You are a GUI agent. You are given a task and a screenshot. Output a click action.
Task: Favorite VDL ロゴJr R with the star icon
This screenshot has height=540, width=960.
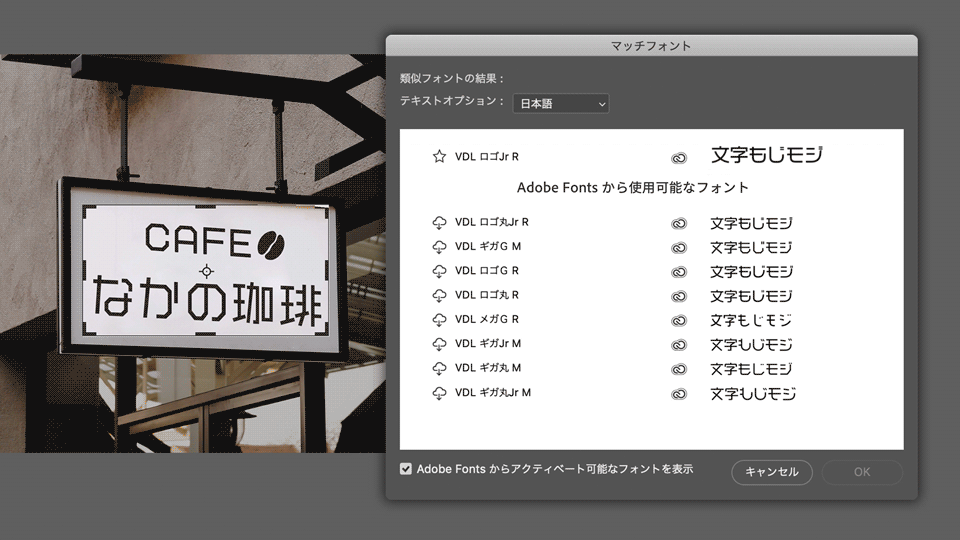(439, 157)
